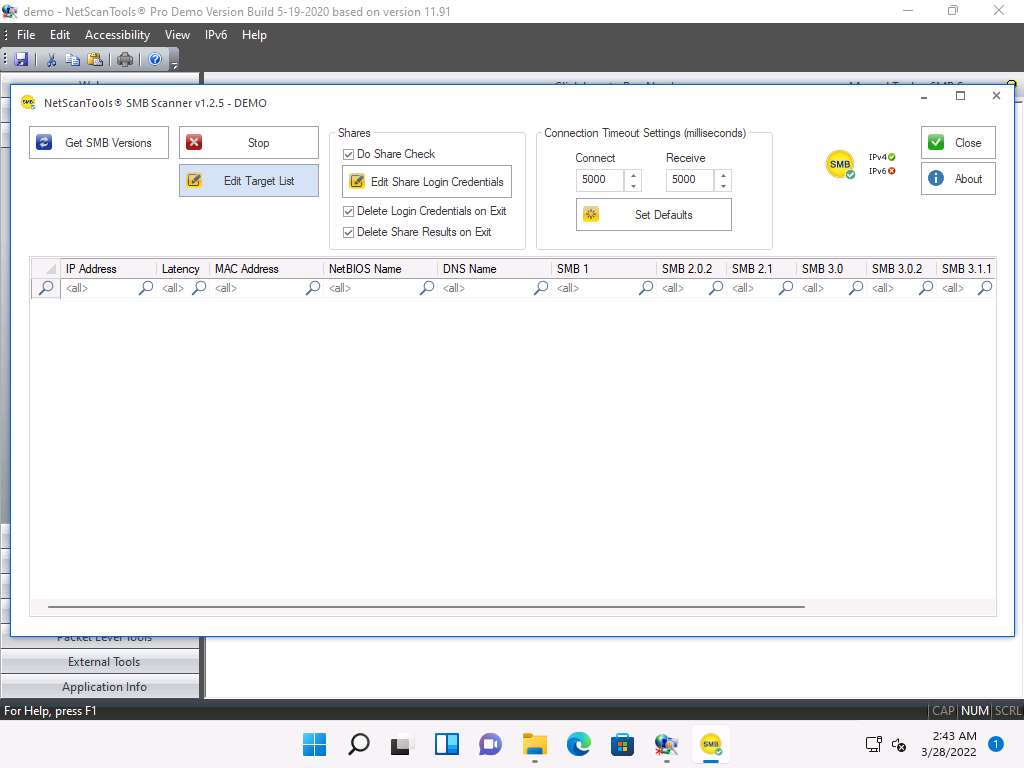Click the Cut scissors toolbar icon
The width and height of the screenshot is (1024, 768).
click(51, 59)
